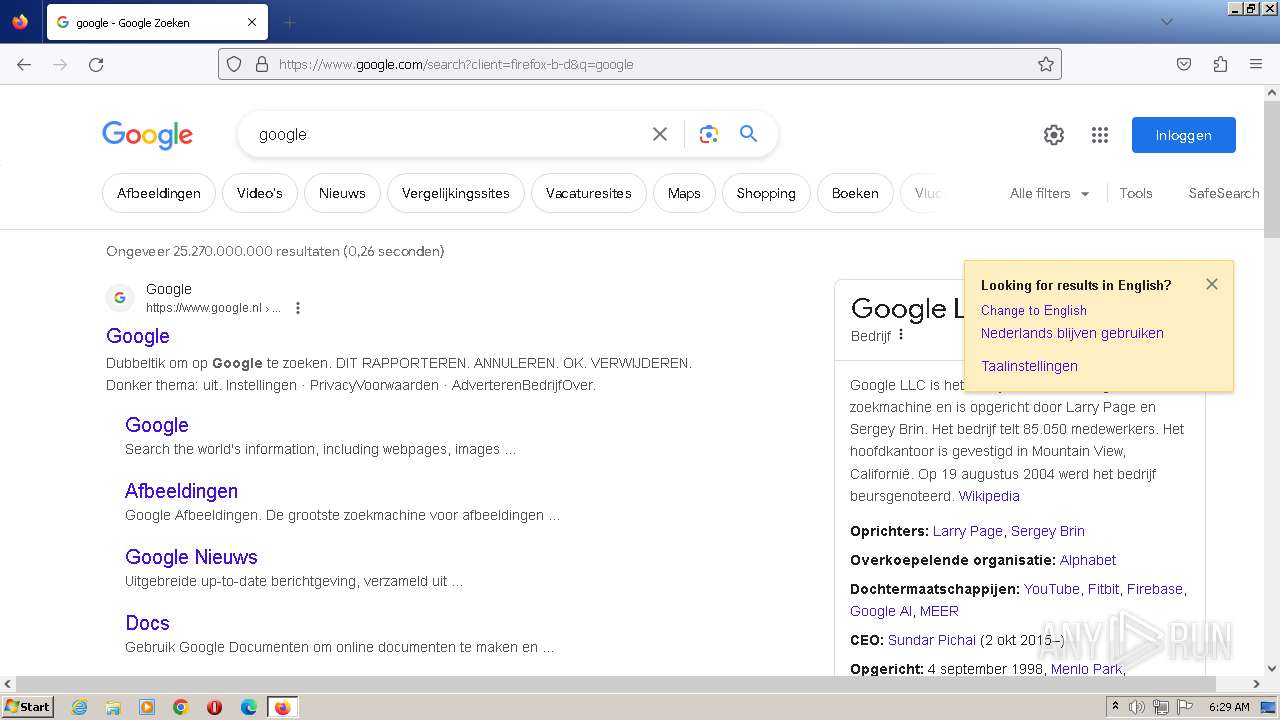Open the three-dot menu beside google.nl result
1280x720 pixels.
click(x=297, y=308)
